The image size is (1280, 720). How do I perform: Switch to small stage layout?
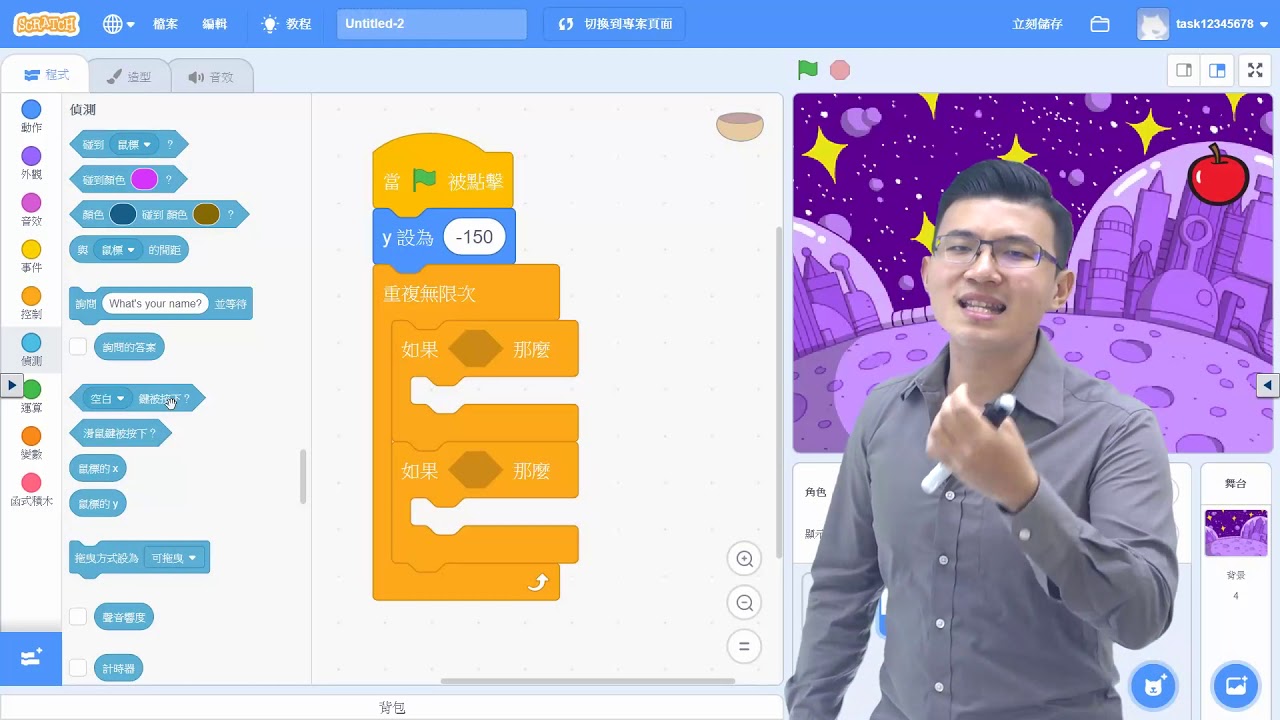coord(1184,70)
